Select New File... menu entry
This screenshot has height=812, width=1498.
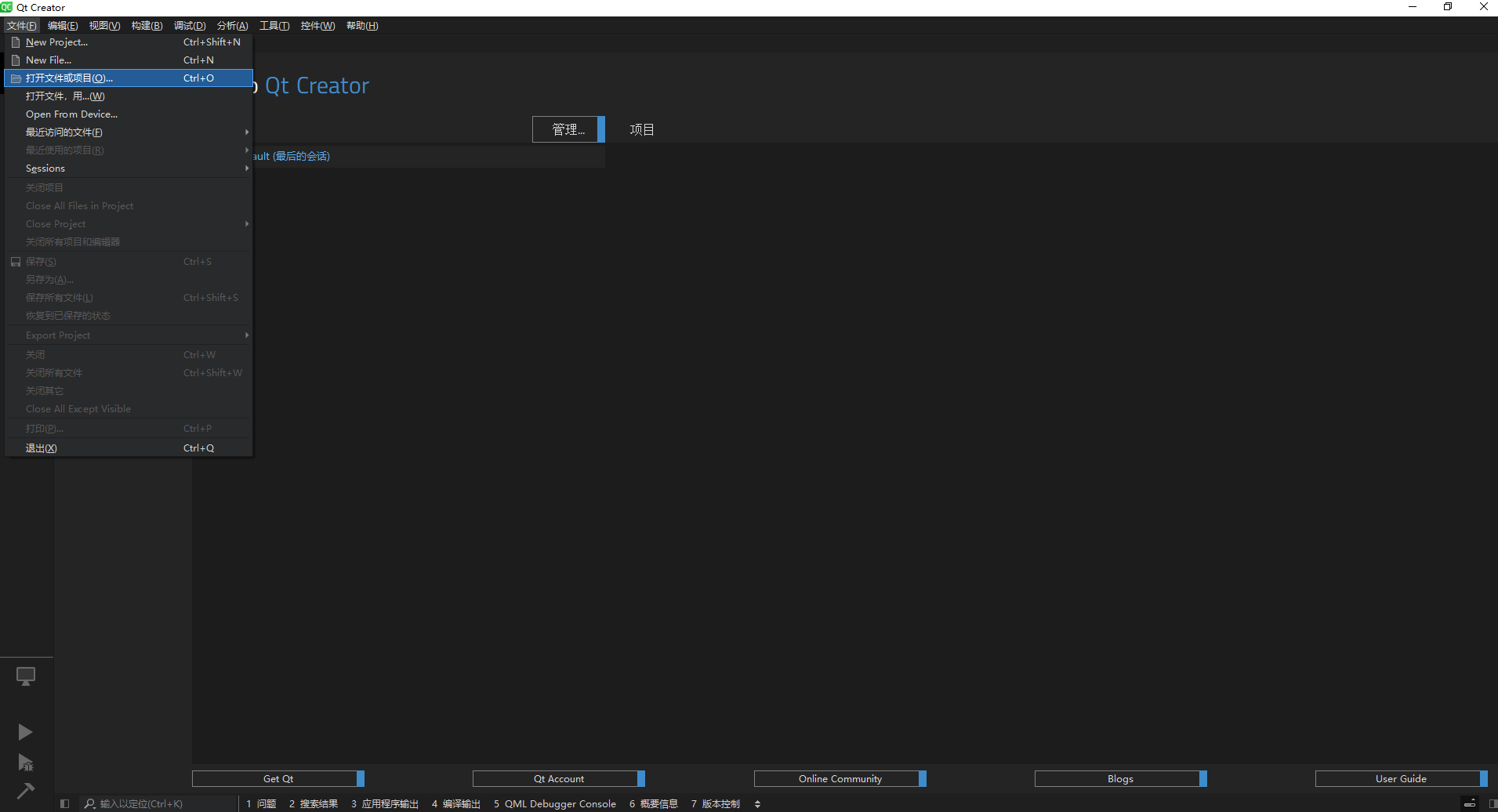click(x=49, y=60)
